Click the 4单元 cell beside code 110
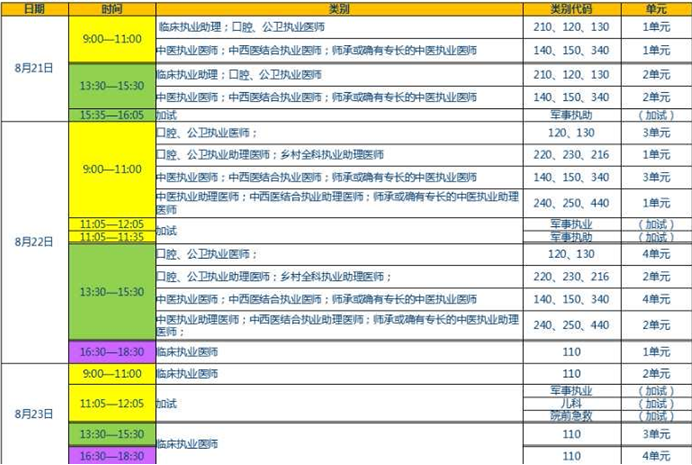The image size is (692, 465). [x=656, y=455]
